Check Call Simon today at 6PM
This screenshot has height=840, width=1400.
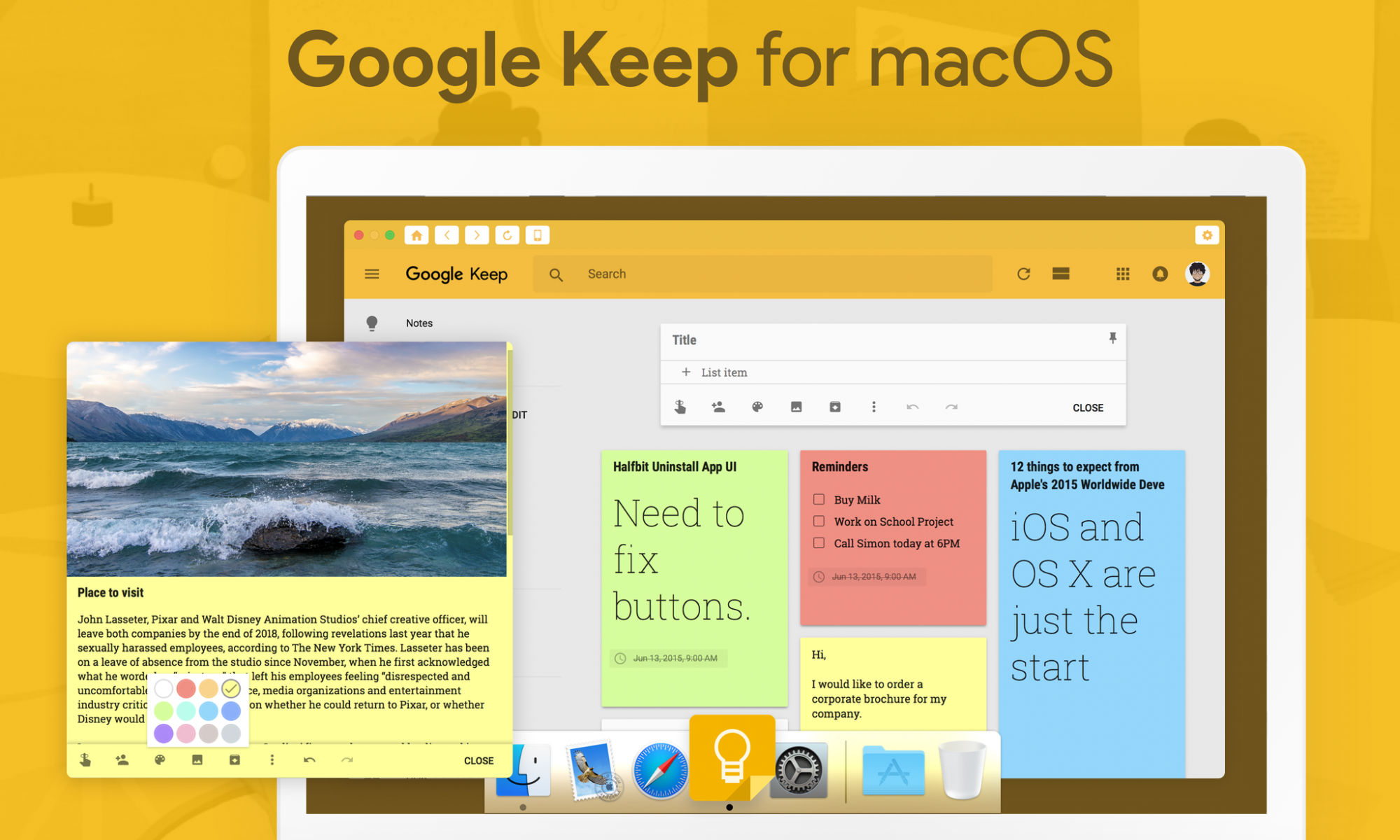click(818, 542)
